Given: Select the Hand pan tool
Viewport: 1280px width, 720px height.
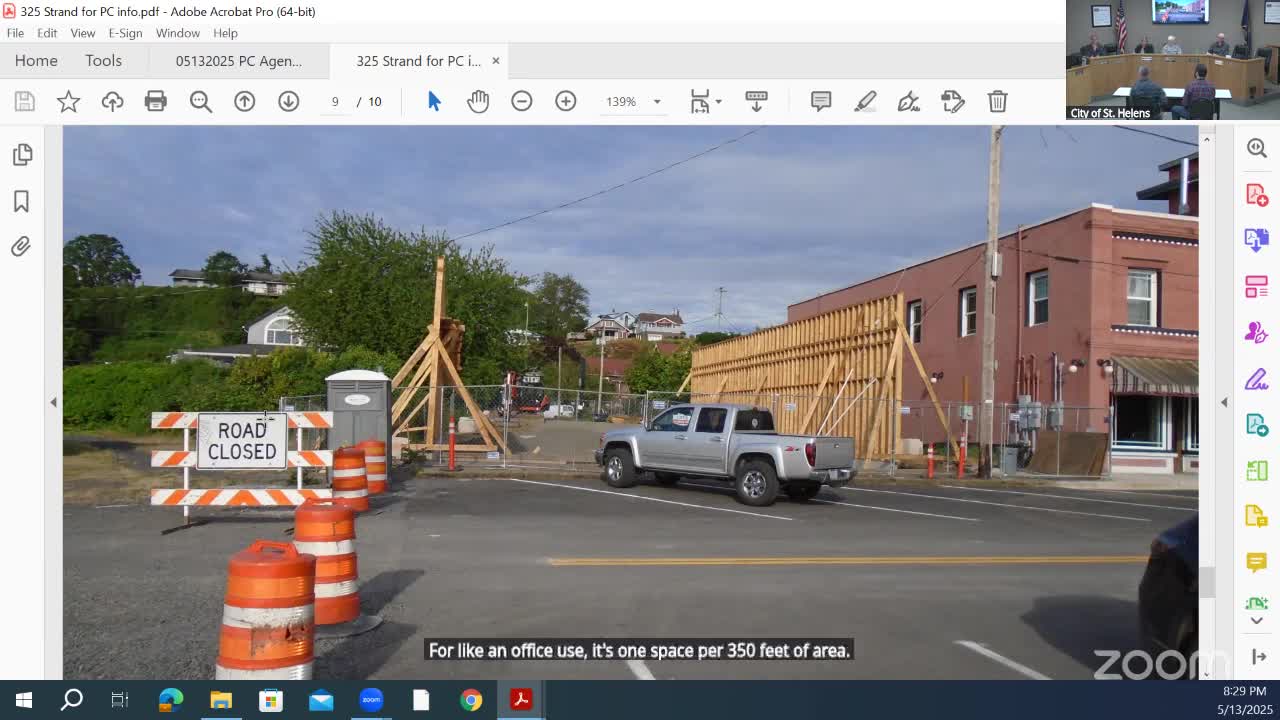Looking at the screenshot, I should coord(478,101).
